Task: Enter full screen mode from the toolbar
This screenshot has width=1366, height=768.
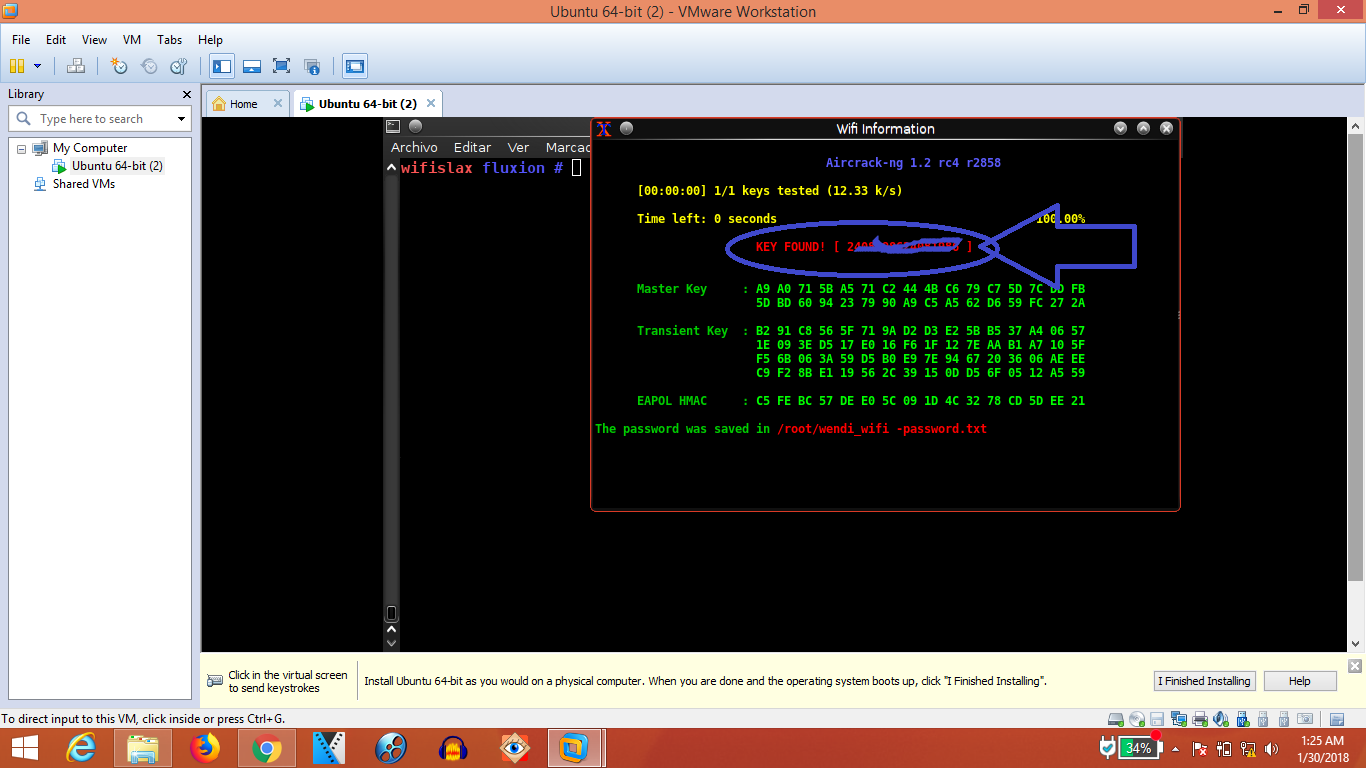Action: (x=282, y=66)
